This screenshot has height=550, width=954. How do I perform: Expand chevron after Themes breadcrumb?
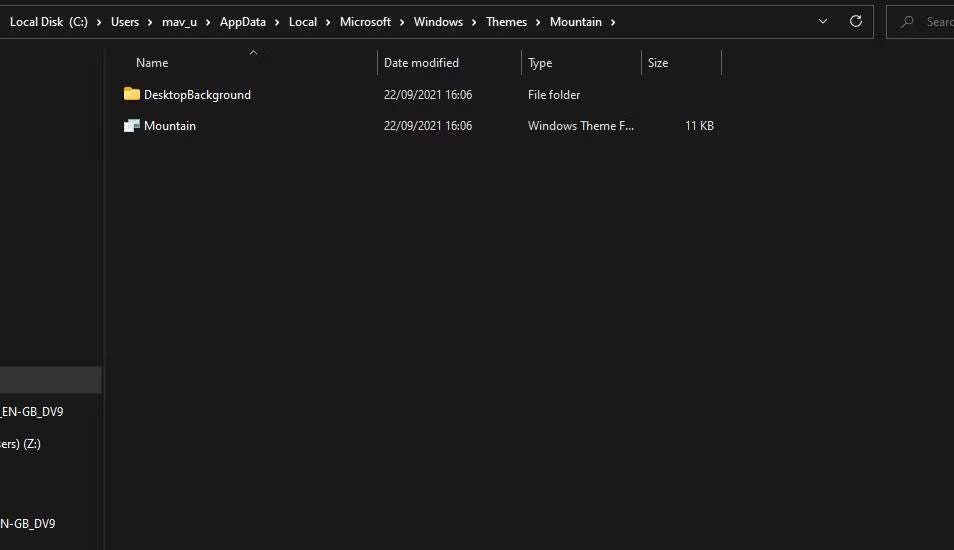click(538, 23)
